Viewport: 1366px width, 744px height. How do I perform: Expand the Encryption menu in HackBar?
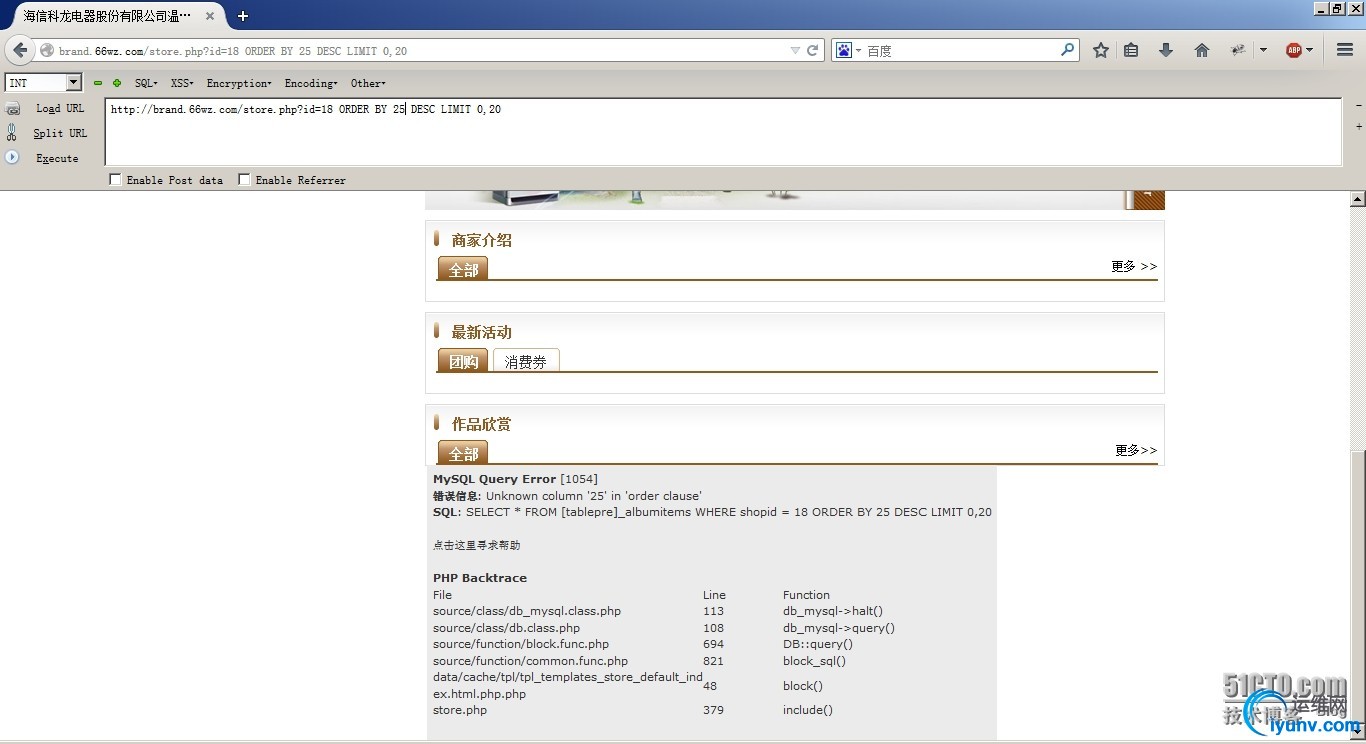(239, 83)
